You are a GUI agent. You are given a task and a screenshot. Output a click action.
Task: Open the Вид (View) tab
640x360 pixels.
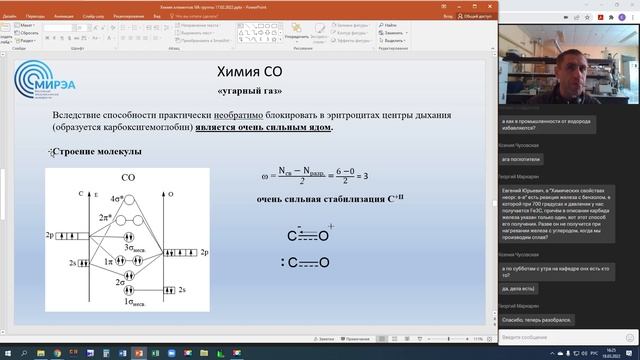click(157, 16)
